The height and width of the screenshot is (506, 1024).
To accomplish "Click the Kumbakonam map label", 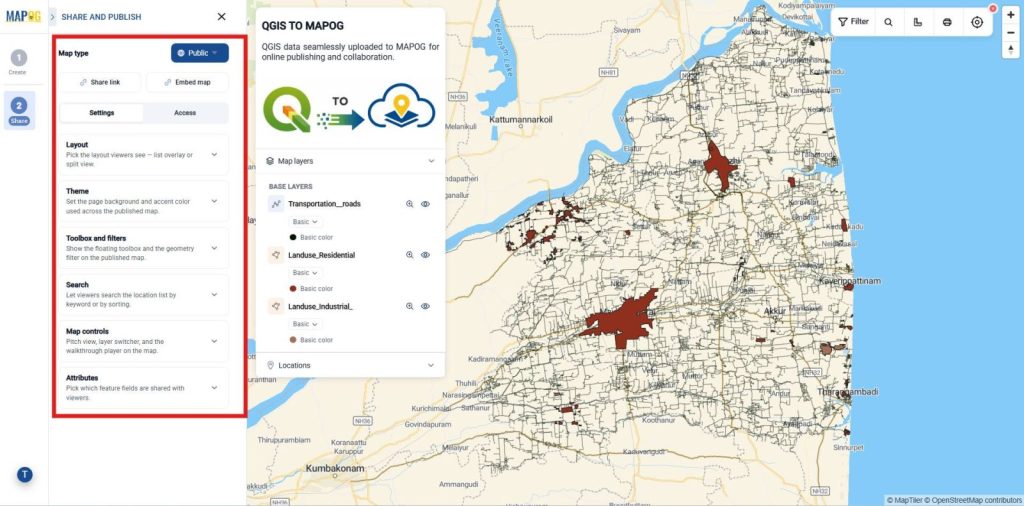I will tap(334, 469).
